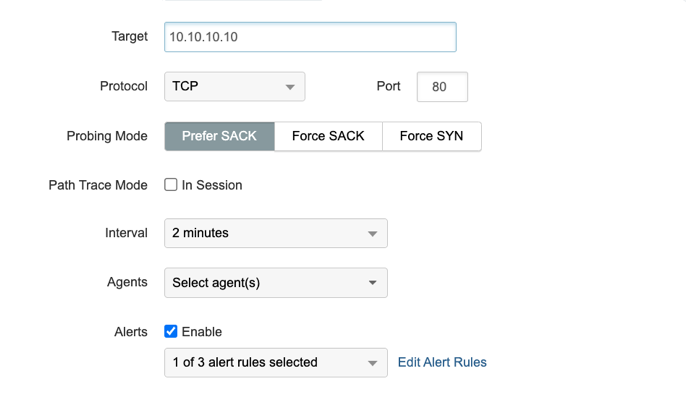Switch probing mode to Force SACK
This screenshot has height=400, width=686.
click(328, 136)
